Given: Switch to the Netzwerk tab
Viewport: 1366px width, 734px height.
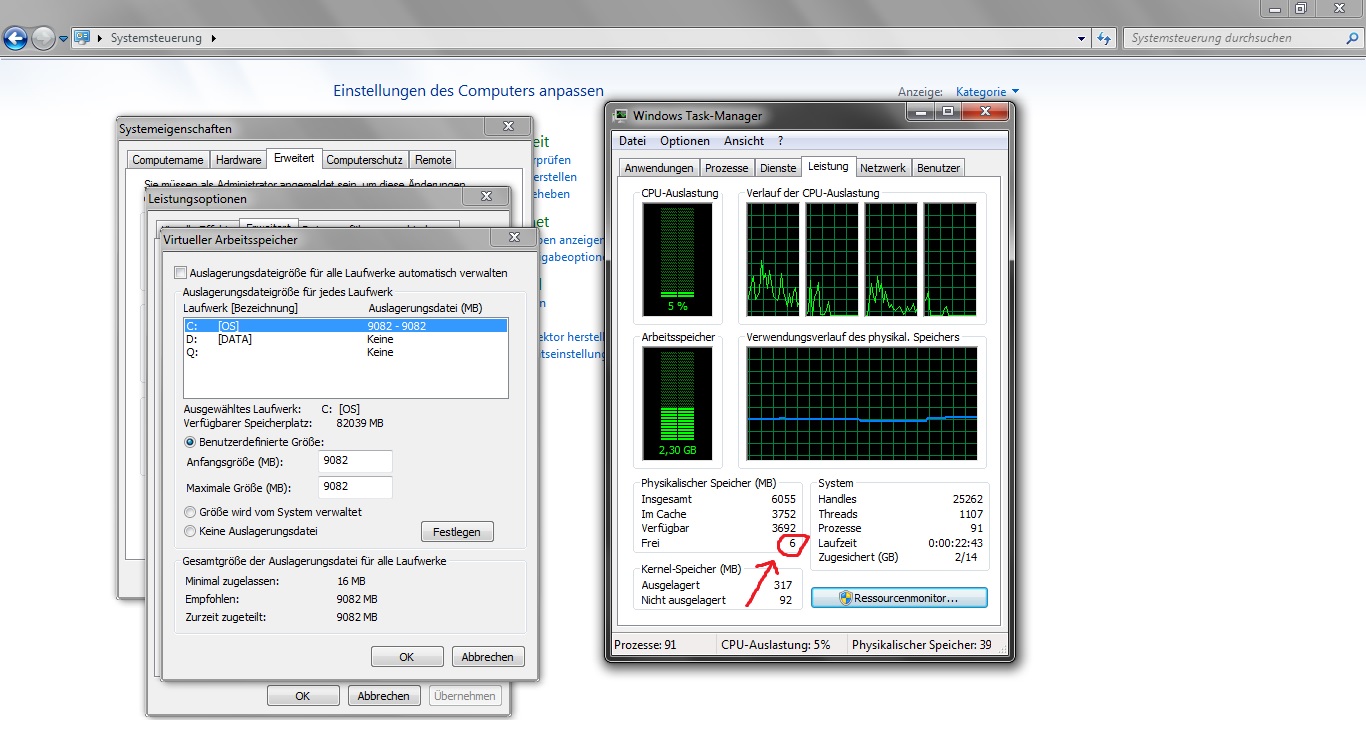Looking at the screenshot, I should [x=883, y=168].
